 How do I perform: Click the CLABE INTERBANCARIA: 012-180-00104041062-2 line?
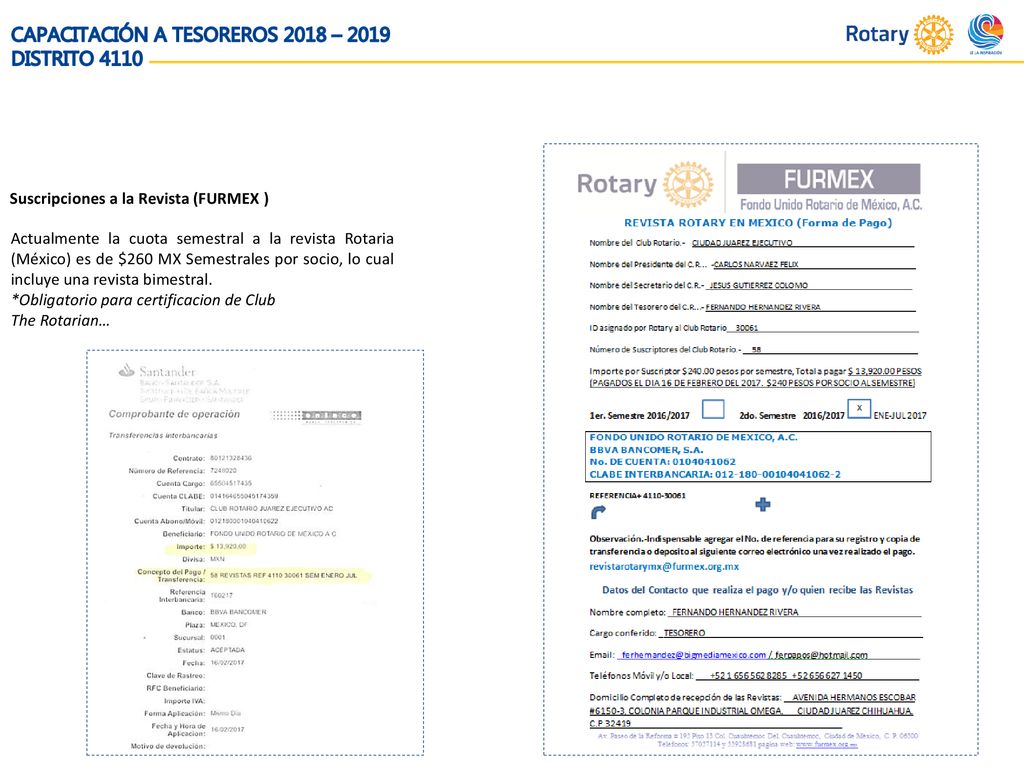pyautogui.click(x=714, y=474)
